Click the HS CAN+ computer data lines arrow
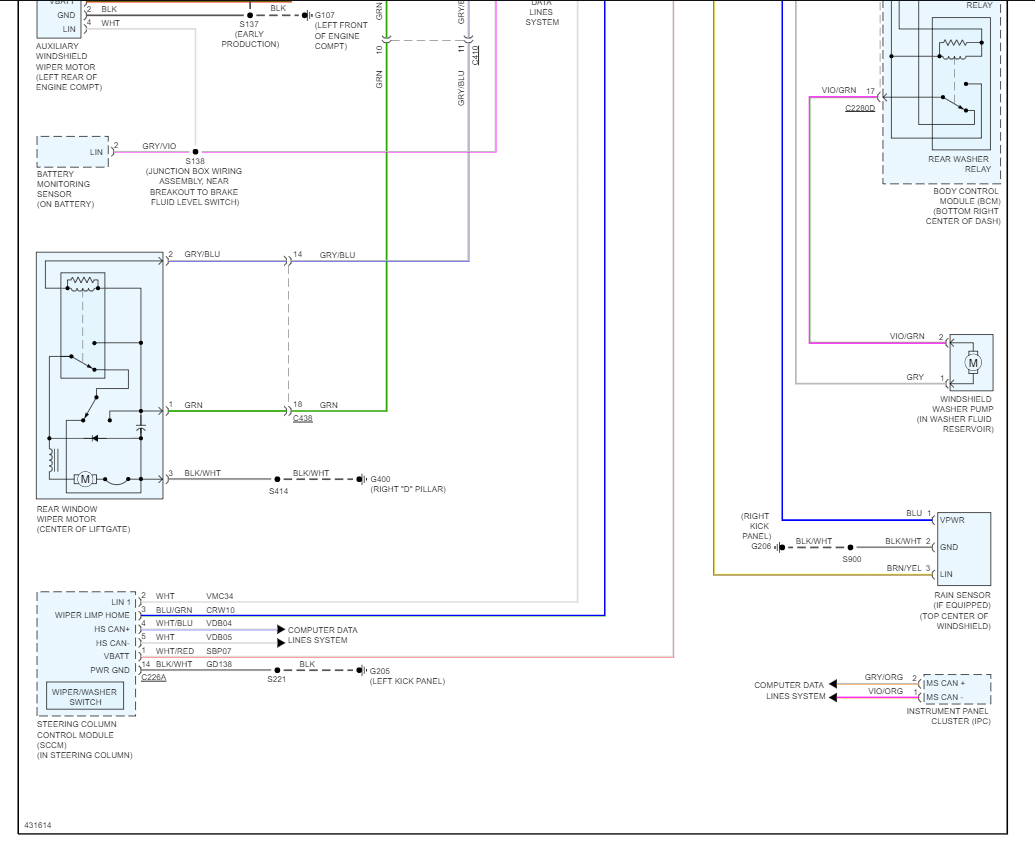 (x=281, y=629)
